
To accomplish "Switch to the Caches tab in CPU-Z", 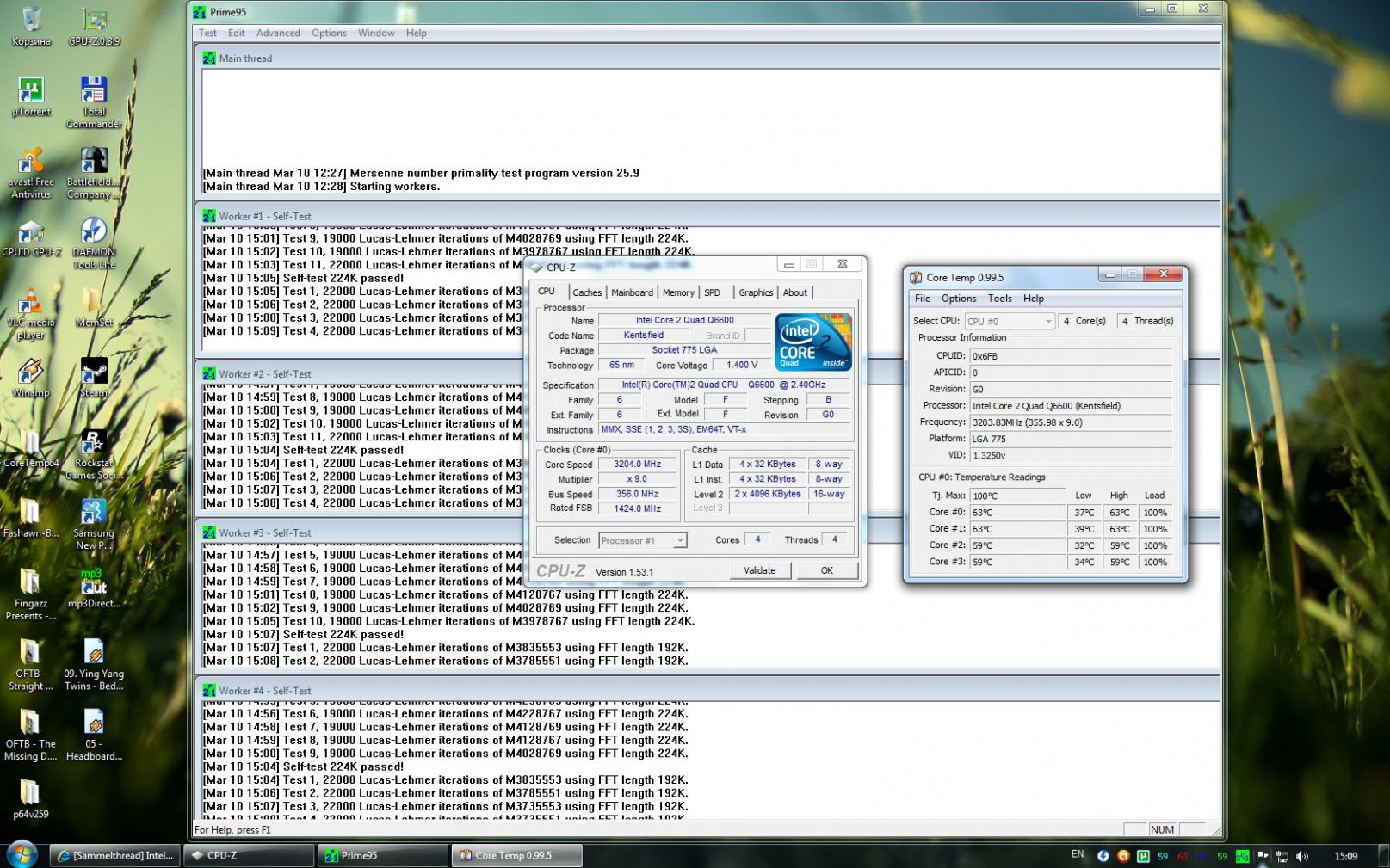I will [x=587, y=292].
